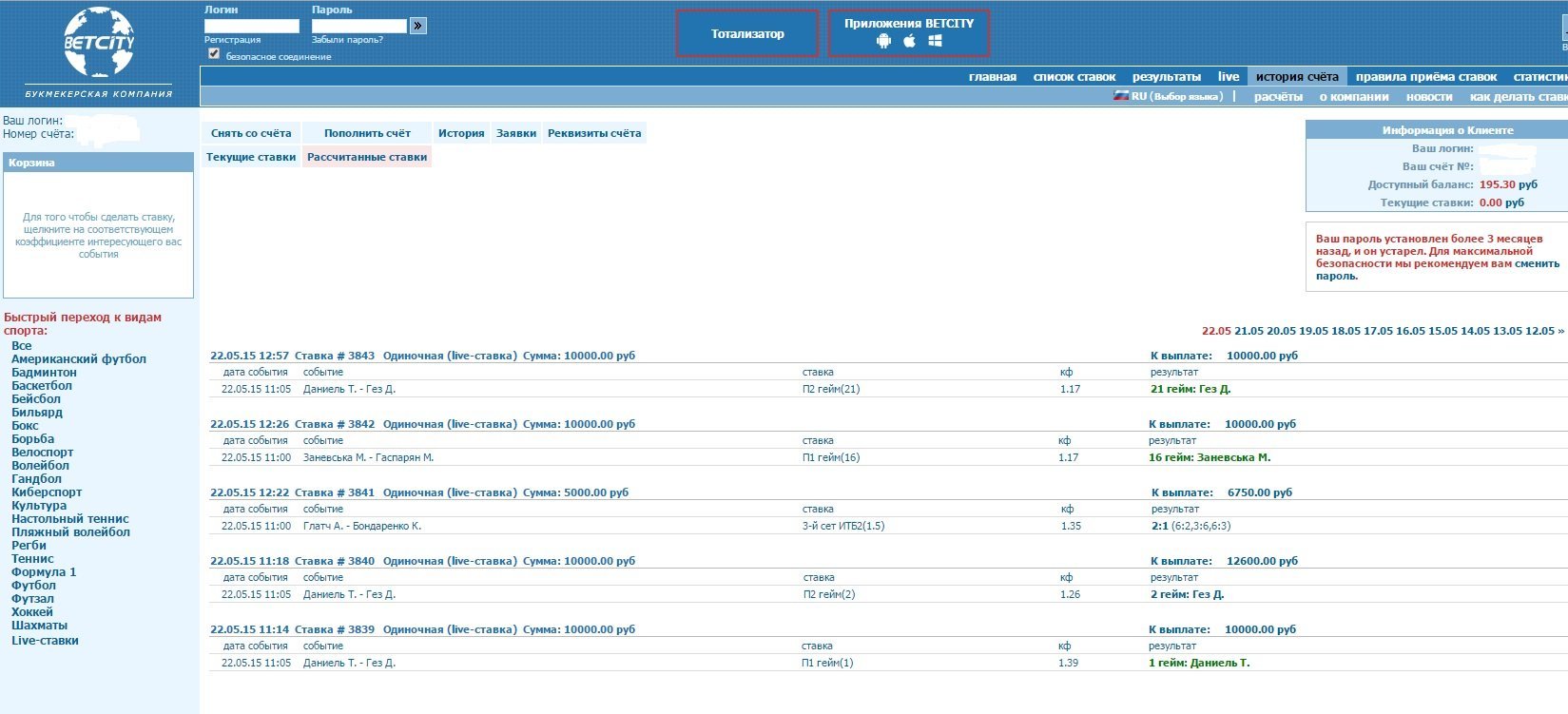1568x714 pixels.
Task: Click the Windows app icon
Action: (935, 41)
